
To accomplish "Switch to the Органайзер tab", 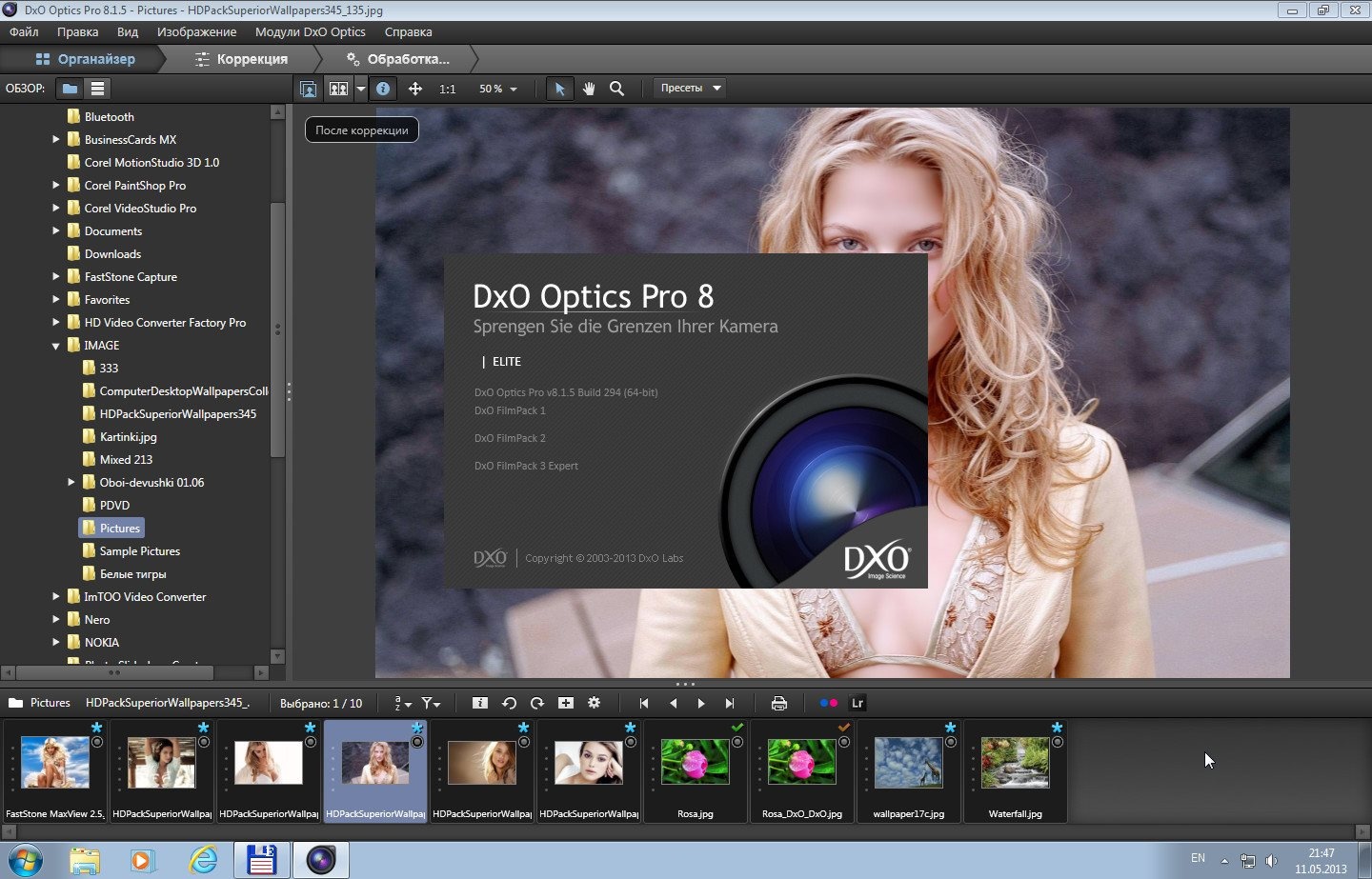I will coord(85,59).
